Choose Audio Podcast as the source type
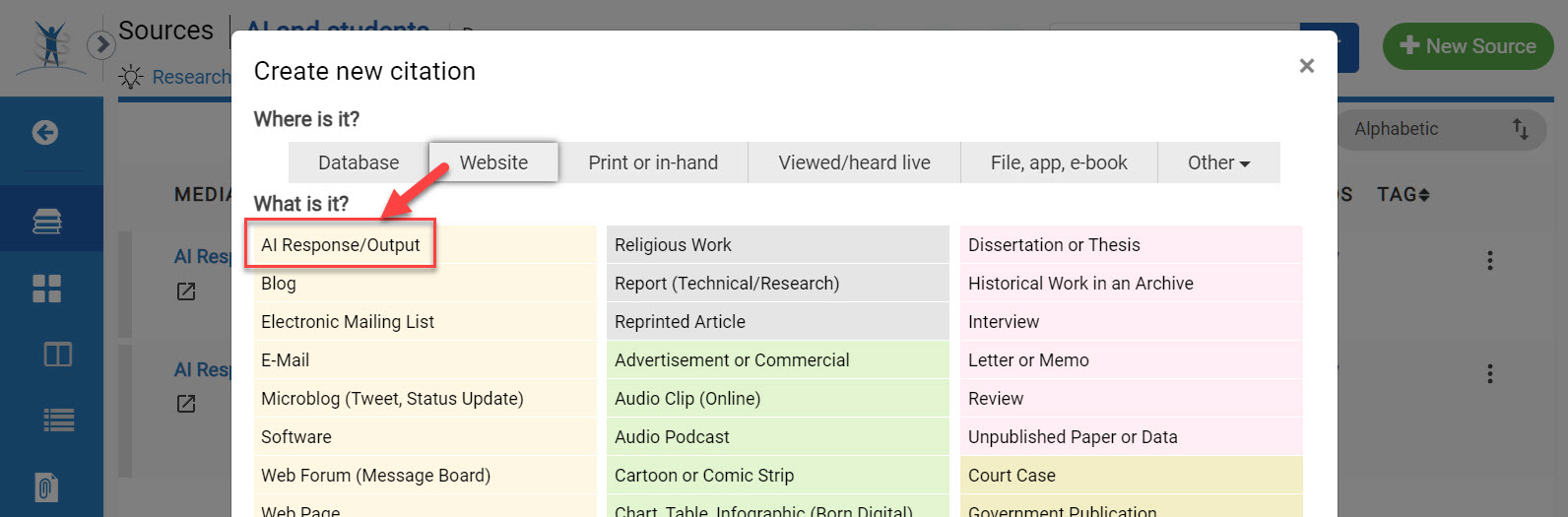The image size is (1568, 517). (x=672, y=437)
